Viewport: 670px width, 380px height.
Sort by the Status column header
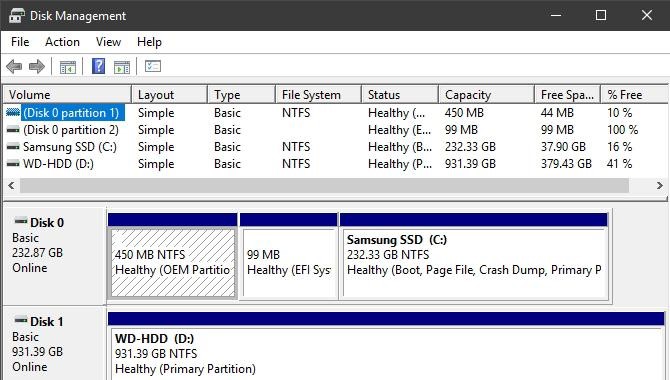400,94
